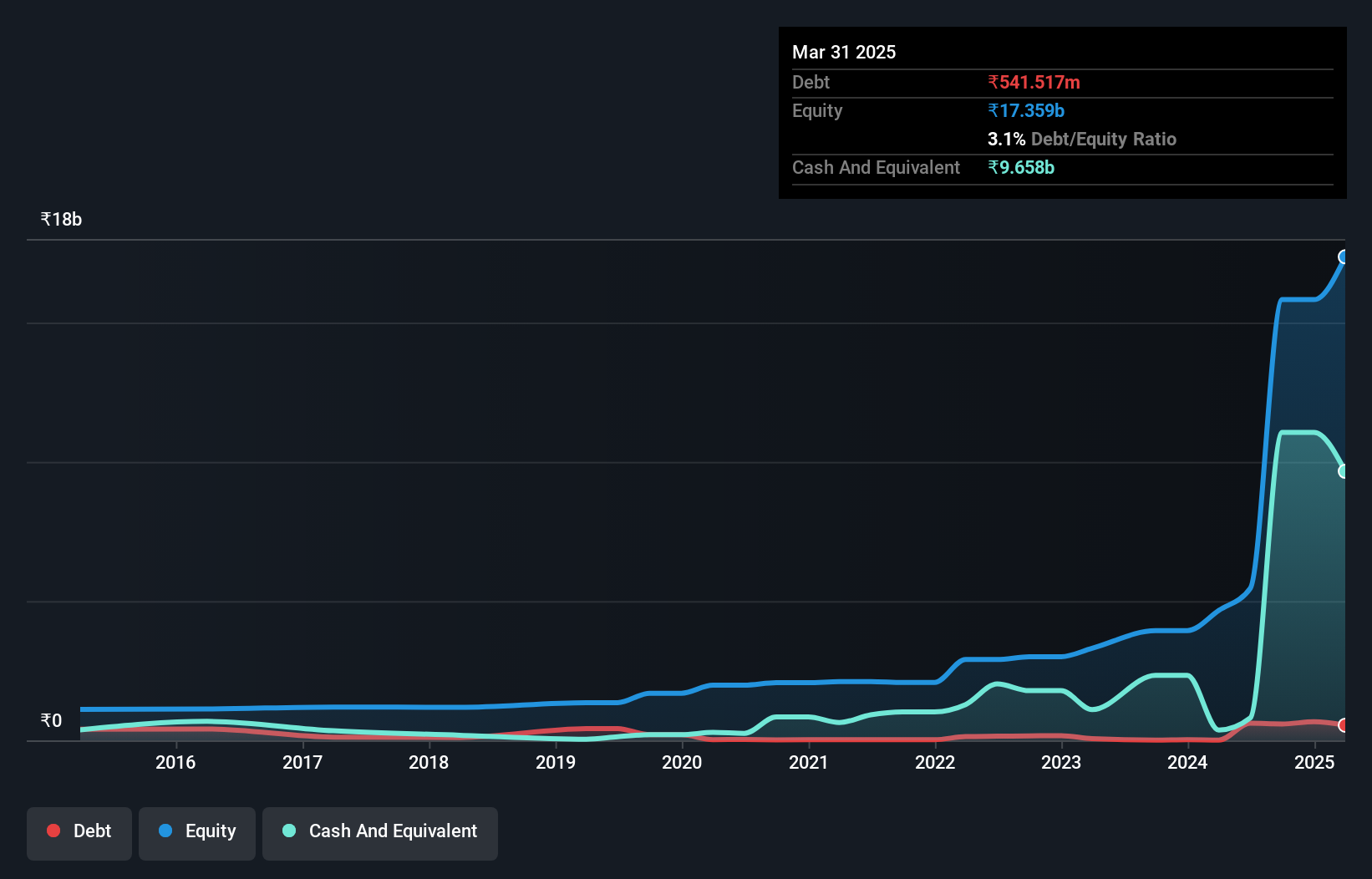Click the 3.1% Debt/Equity Ratio text
The width and height of the screenshot is (1372, 879).
[1082, 139]
